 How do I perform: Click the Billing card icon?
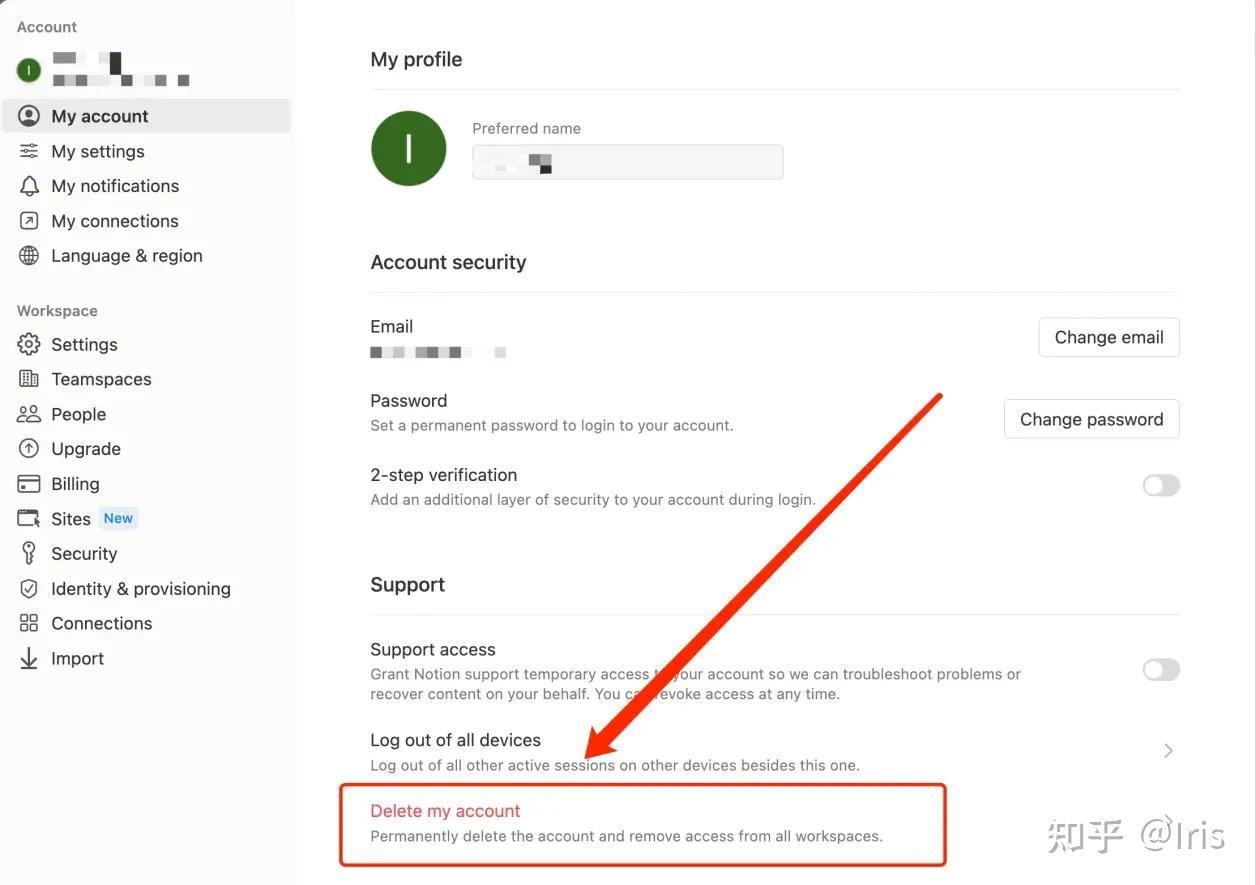coord(29,484)
